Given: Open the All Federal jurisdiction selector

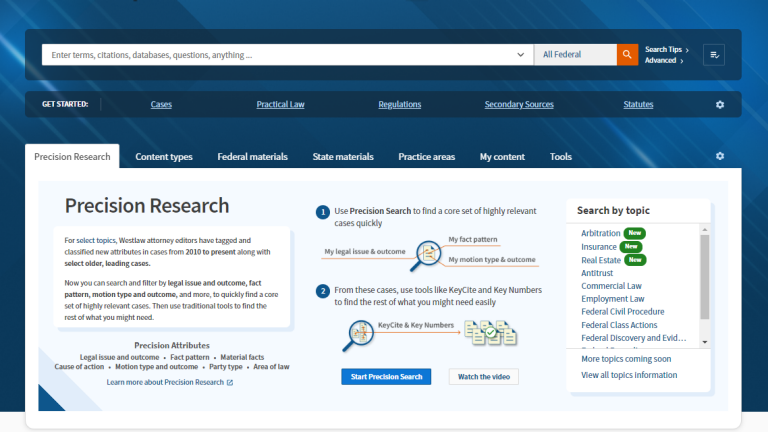Looking at the screenshot, I should point(575,55).
